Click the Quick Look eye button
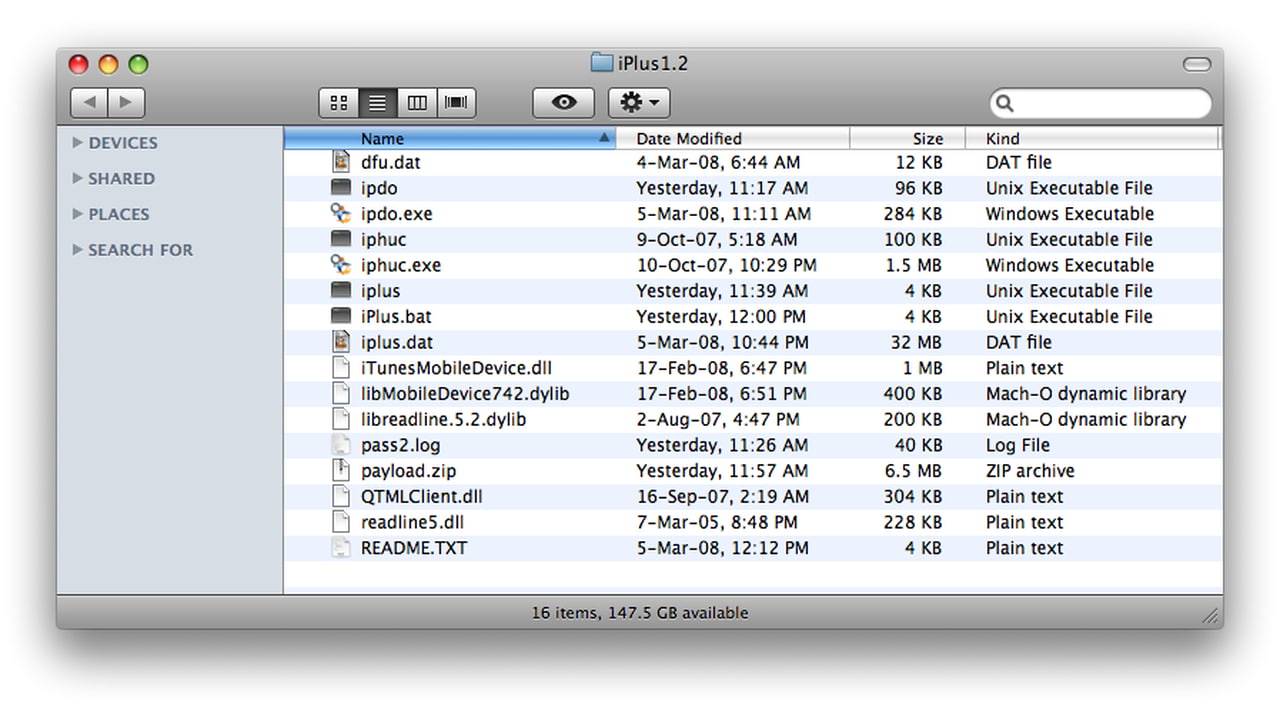 [x=564, y=102]
